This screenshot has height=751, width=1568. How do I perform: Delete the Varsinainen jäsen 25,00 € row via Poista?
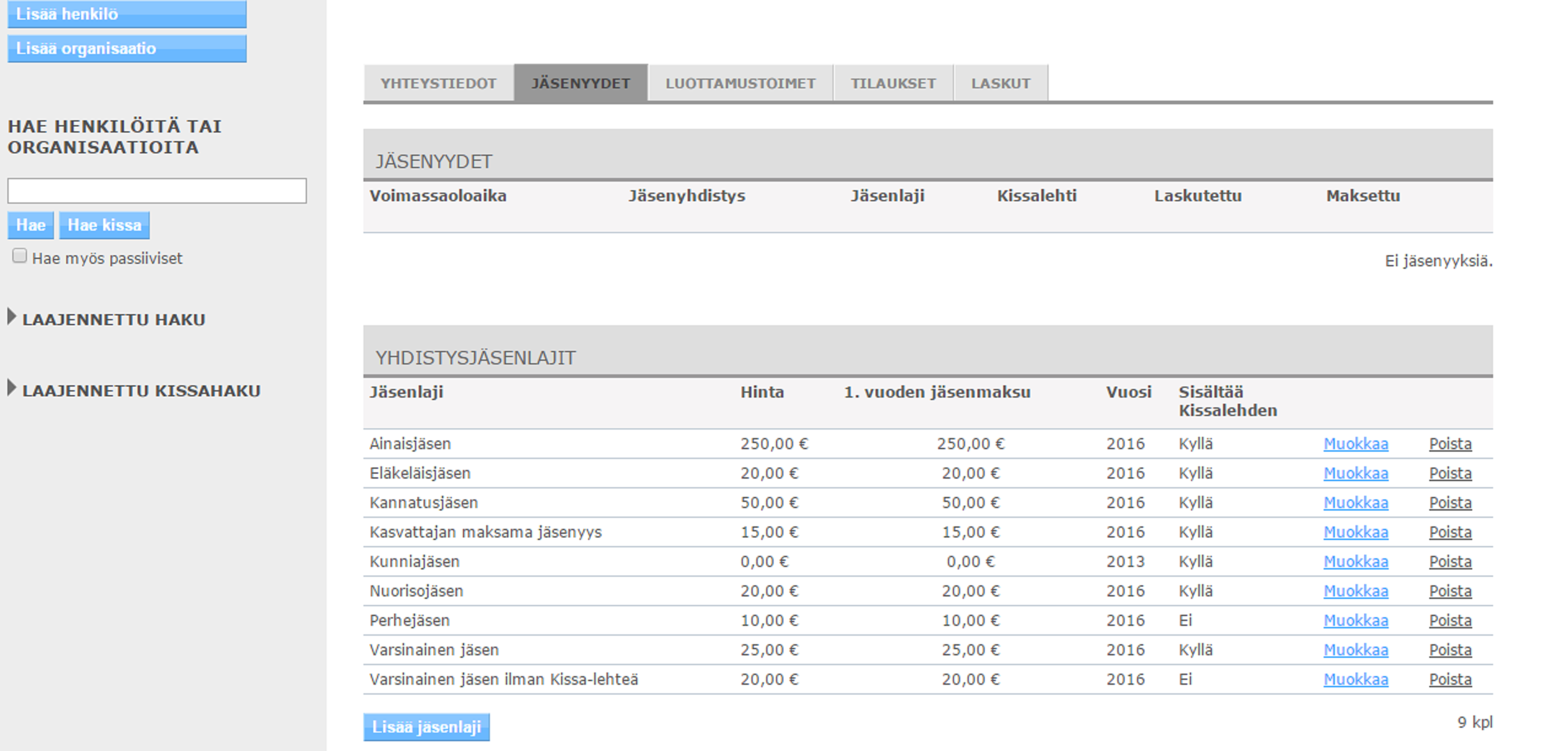1450,650
